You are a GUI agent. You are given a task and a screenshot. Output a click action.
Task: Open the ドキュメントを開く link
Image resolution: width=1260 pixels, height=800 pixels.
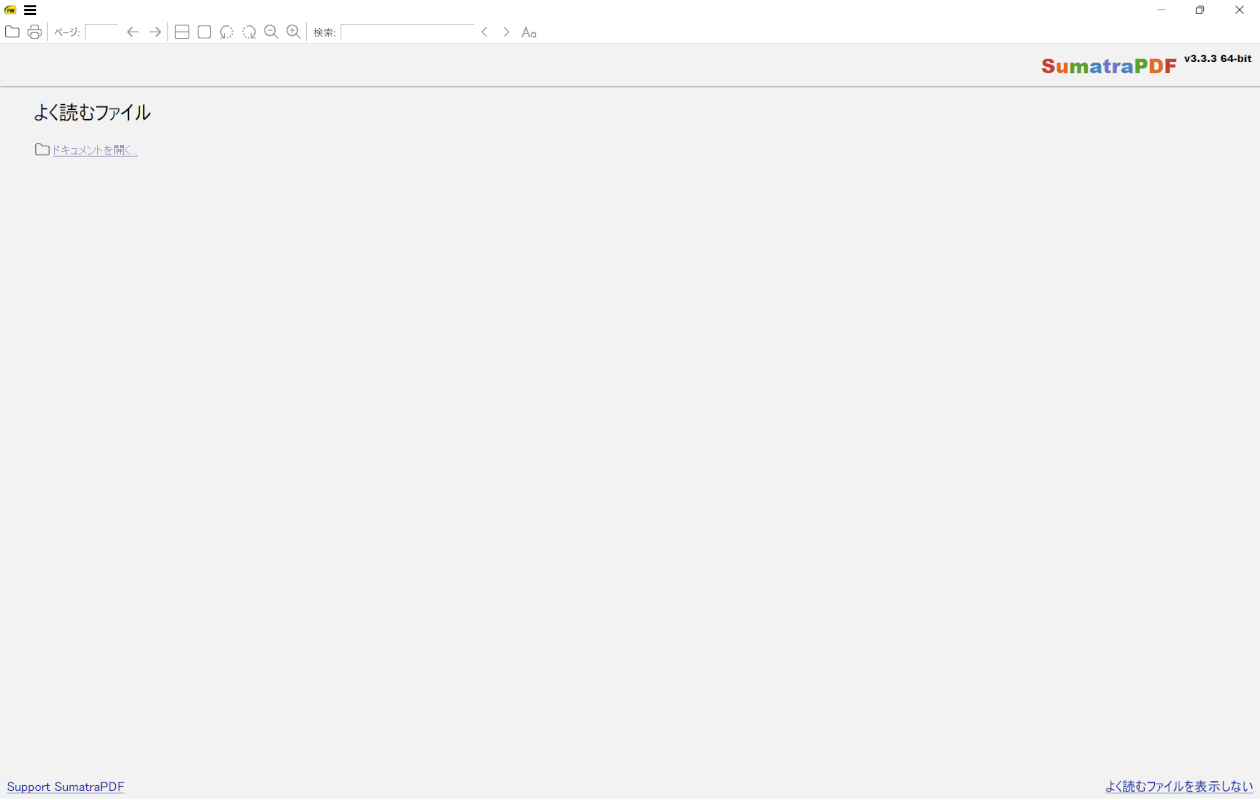click(95, 150)
